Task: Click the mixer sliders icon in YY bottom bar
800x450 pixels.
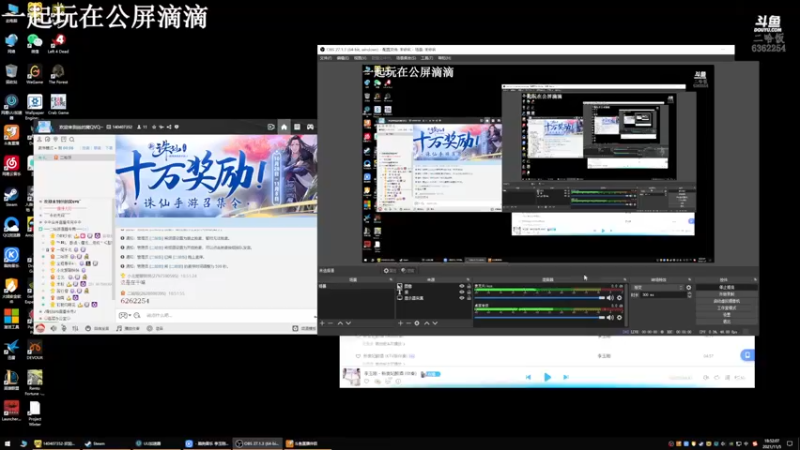Action: click(75, 328)
